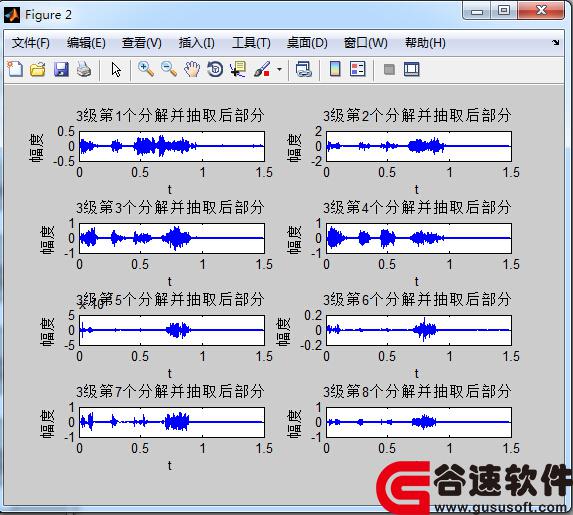Click the waveform plot of 3级第4个 subplot
Image resolution: width=573 pixels, height=515 pixels.
coord(419,238)
